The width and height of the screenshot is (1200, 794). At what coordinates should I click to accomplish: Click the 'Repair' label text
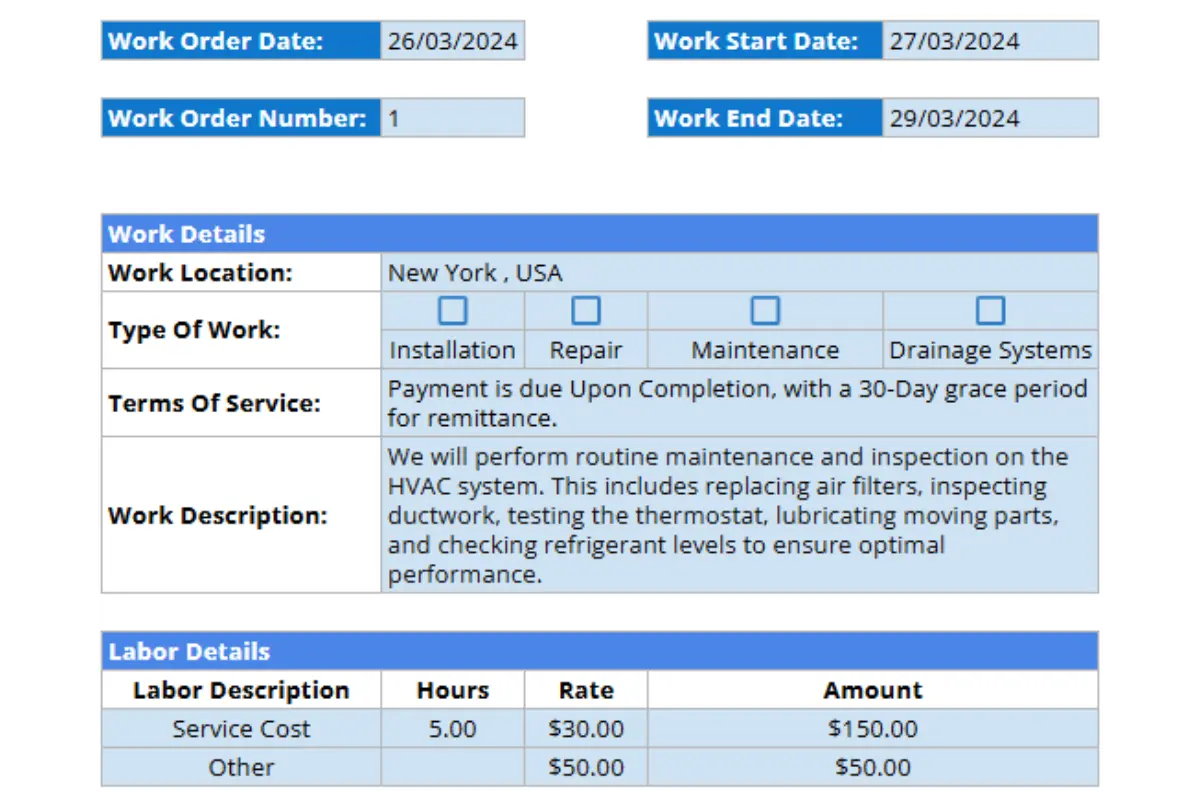pos(586,350)
